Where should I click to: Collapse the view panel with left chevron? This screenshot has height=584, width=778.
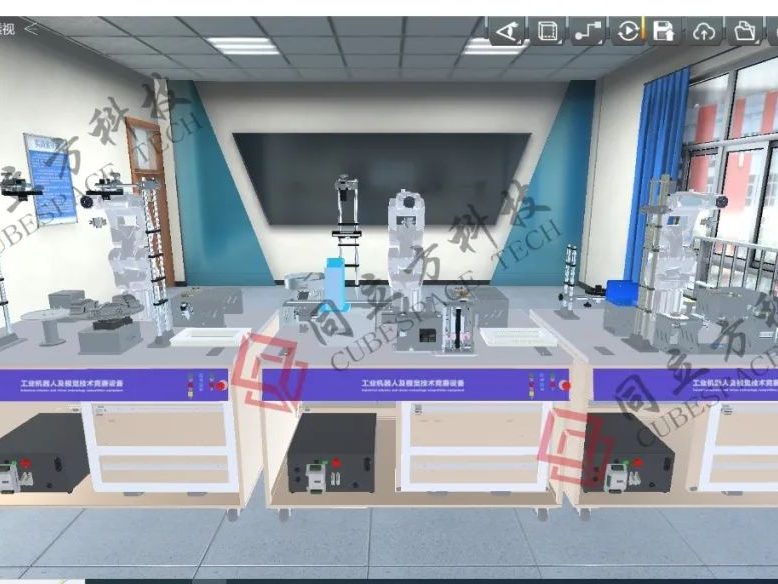pos(31,29)
